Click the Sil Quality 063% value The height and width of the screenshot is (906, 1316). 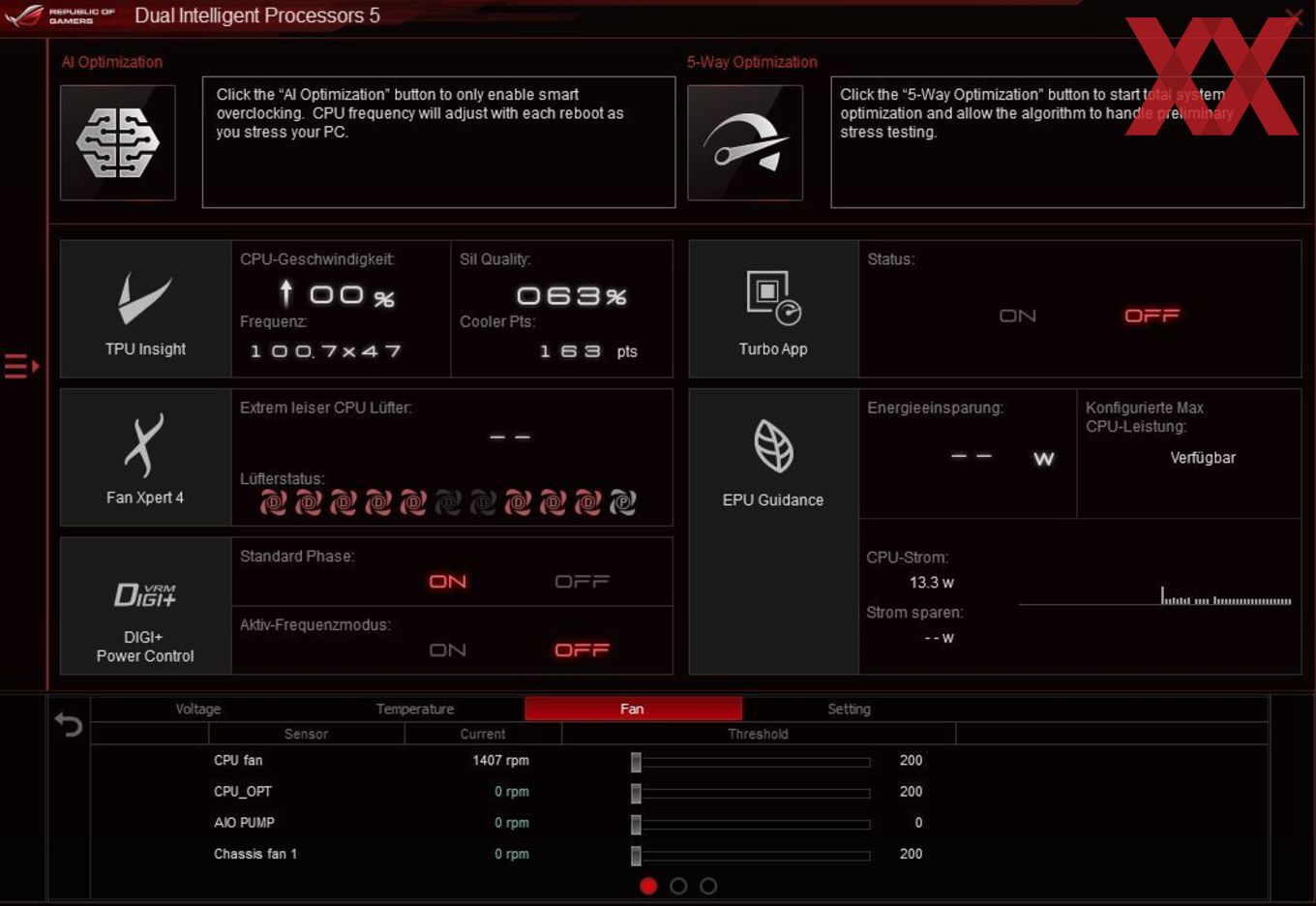click(572, 295)
